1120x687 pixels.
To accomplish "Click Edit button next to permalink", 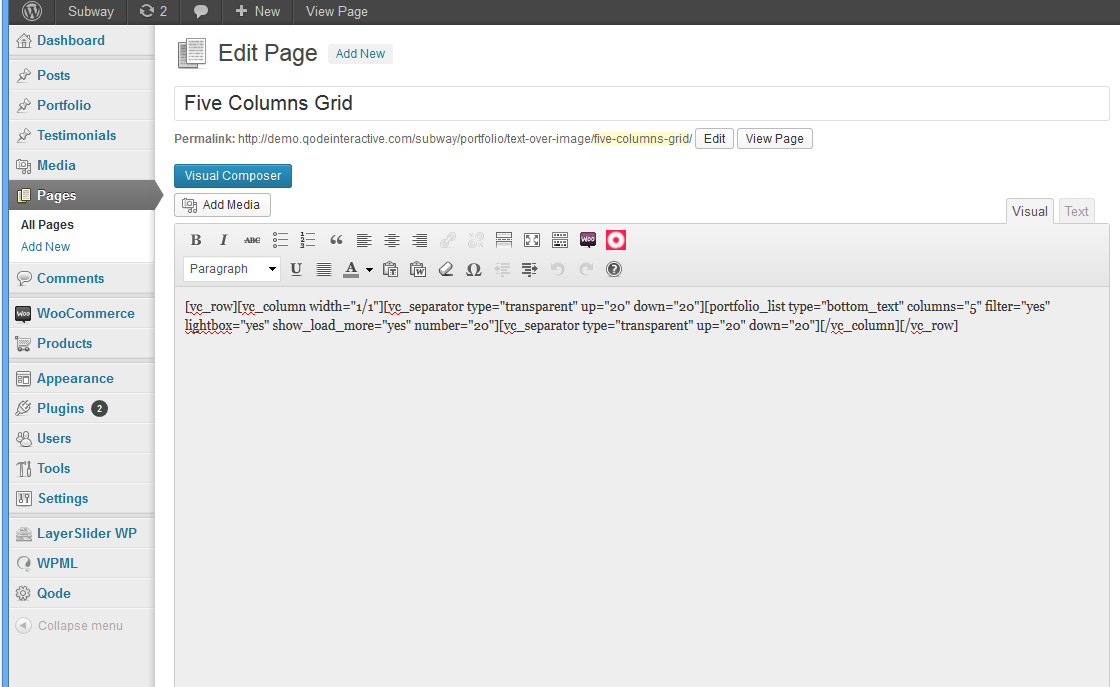I will pos(714,139).
